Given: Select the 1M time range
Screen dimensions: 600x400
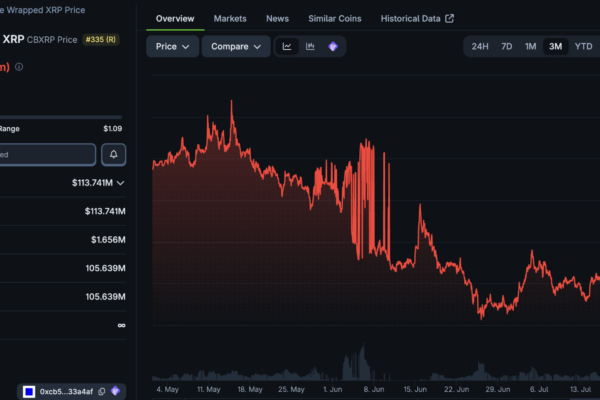Looking at the screenshot, I should click(530, 46).
